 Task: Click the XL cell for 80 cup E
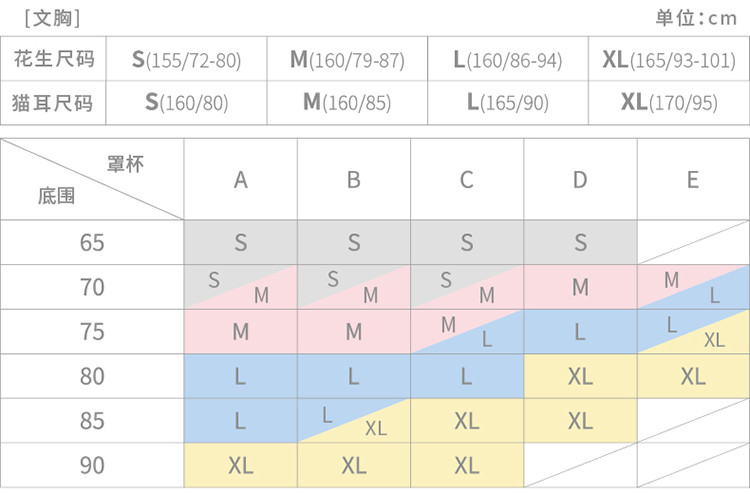pyautogui.click(x=693, y=376)
